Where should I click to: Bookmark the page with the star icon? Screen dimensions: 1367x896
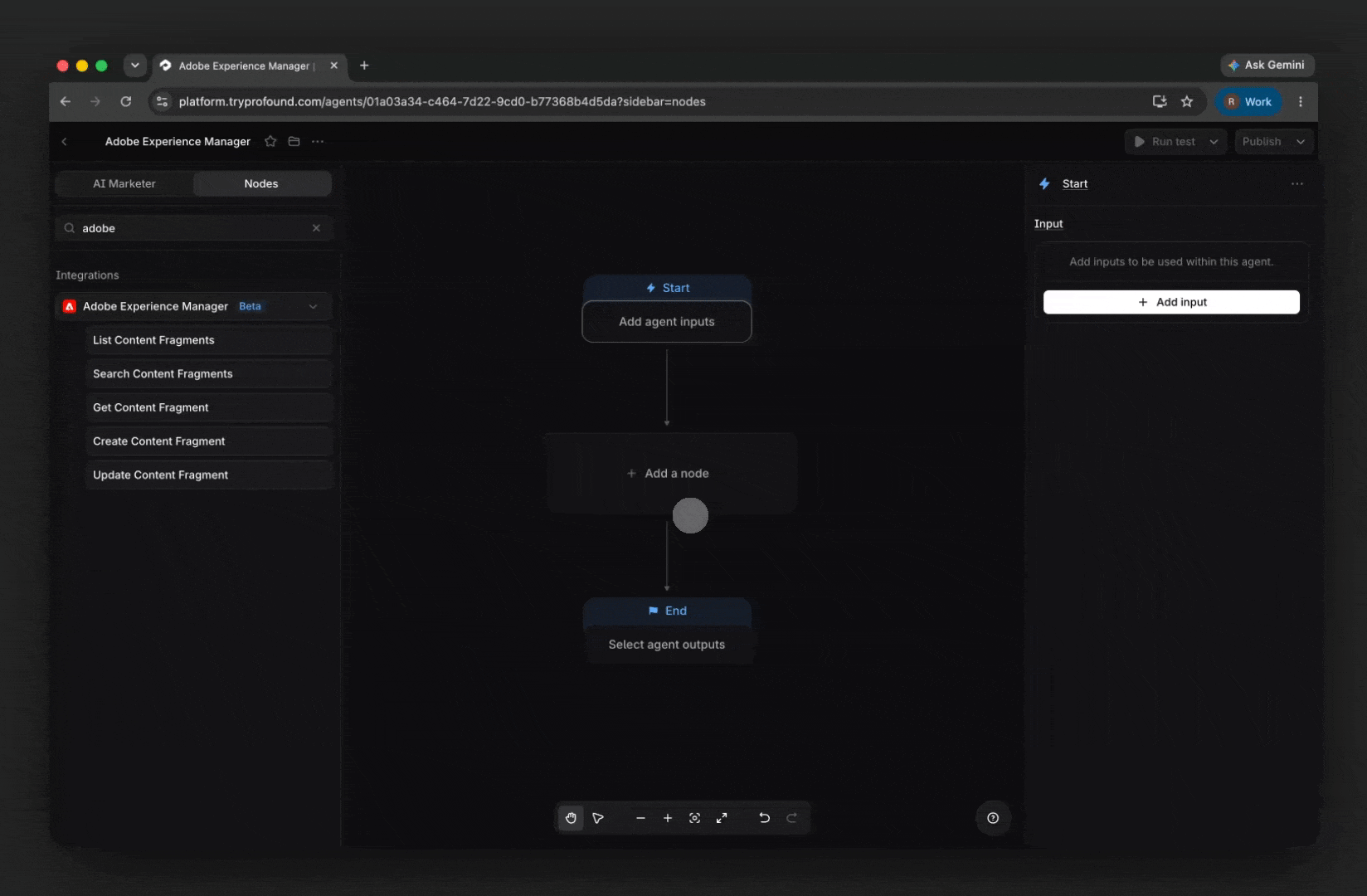coord(1187,101)
